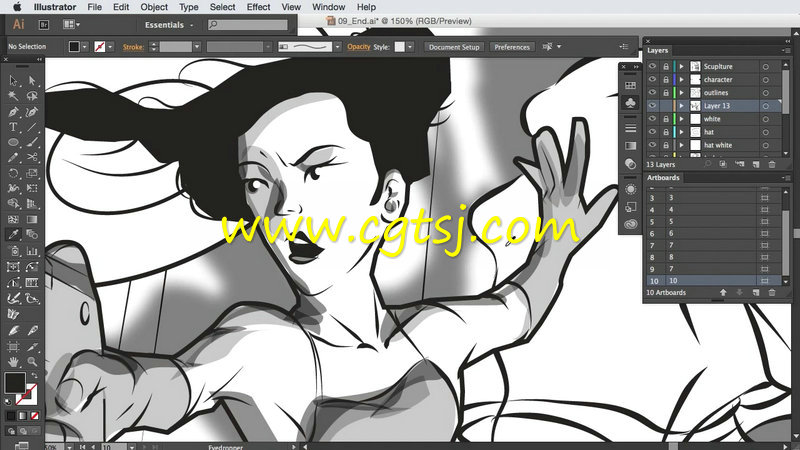Viewport: 800px width, 450px height.
Task: Select the Scale tool
Action: (32, 173)
